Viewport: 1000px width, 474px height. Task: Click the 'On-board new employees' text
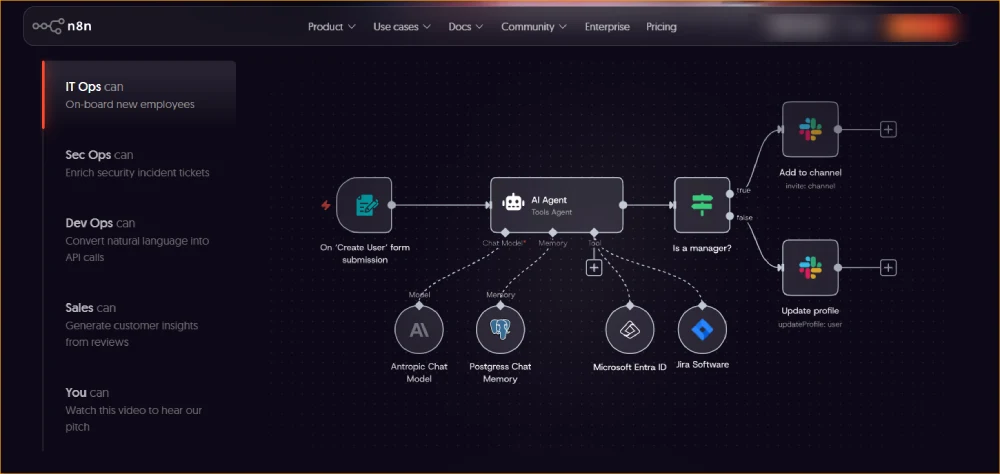coord(129,104)
